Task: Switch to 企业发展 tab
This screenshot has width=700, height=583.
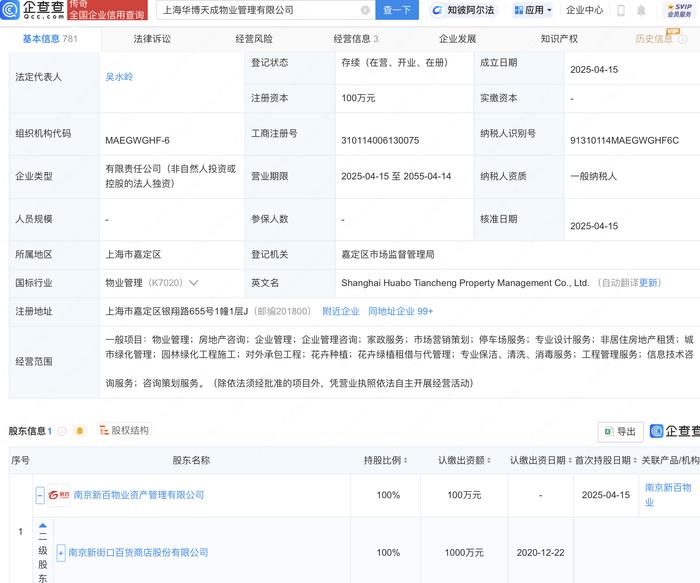Action: (458, 39)
